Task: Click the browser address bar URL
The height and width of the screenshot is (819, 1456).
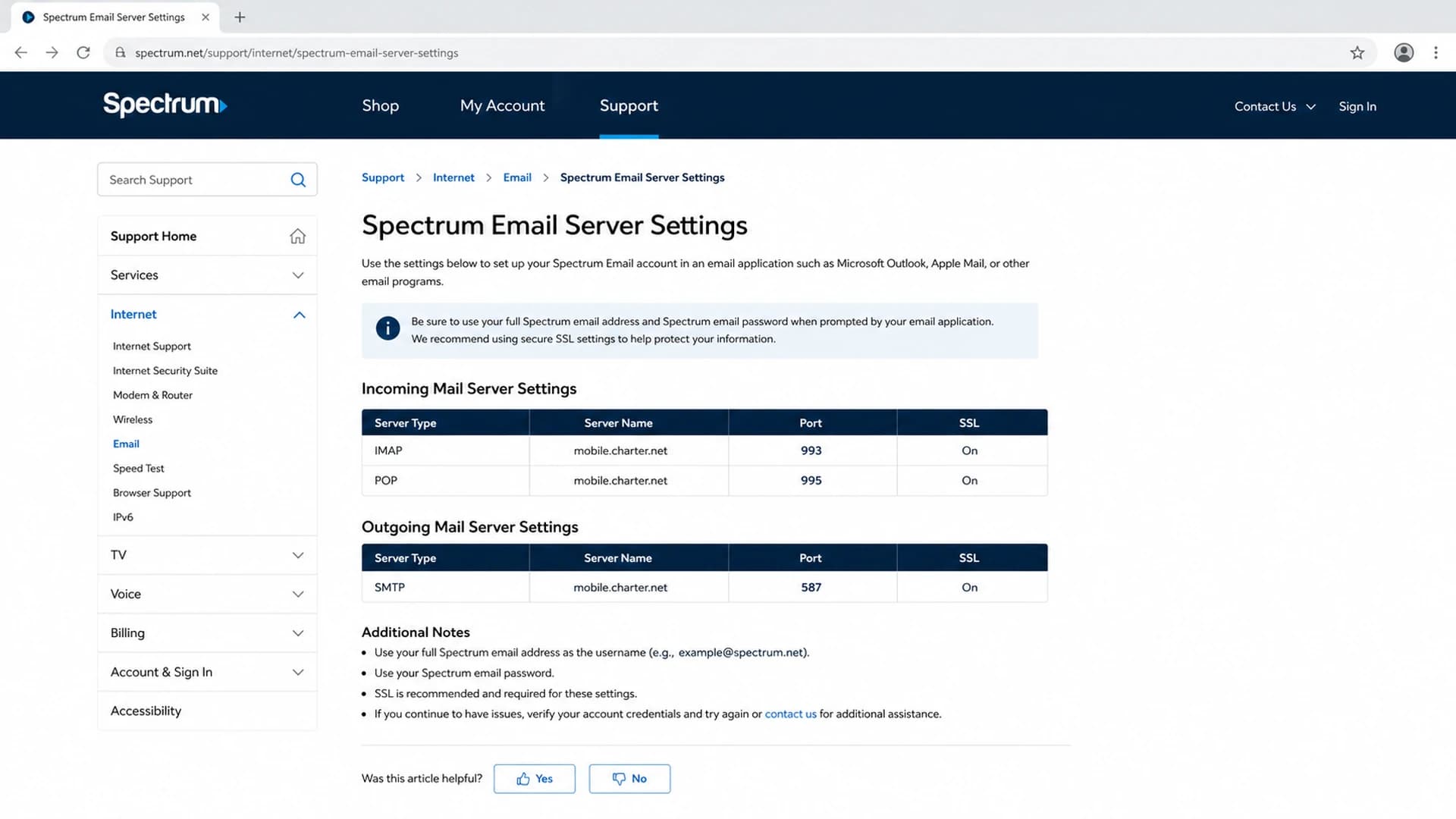Action: pos(297,53)
